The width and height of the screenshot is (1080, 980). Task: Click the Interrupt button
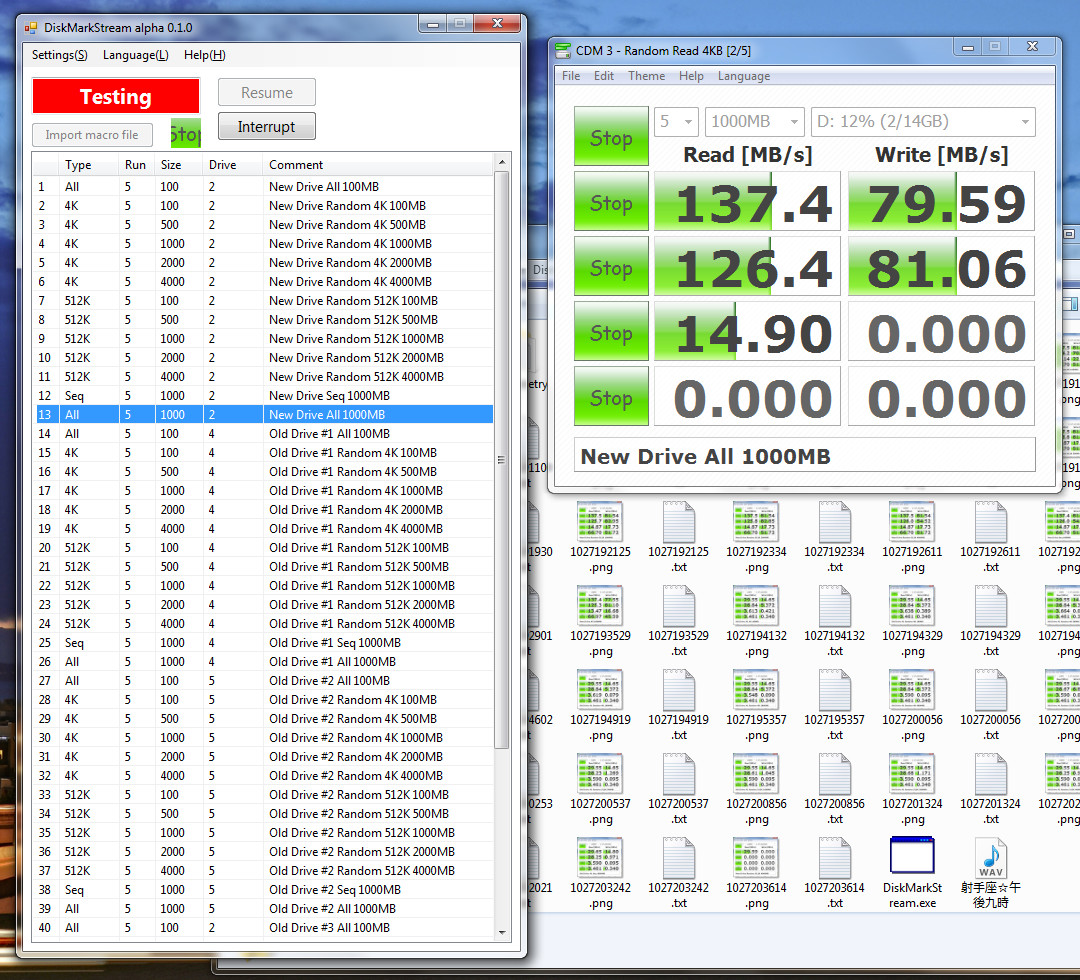coord(267,127)
